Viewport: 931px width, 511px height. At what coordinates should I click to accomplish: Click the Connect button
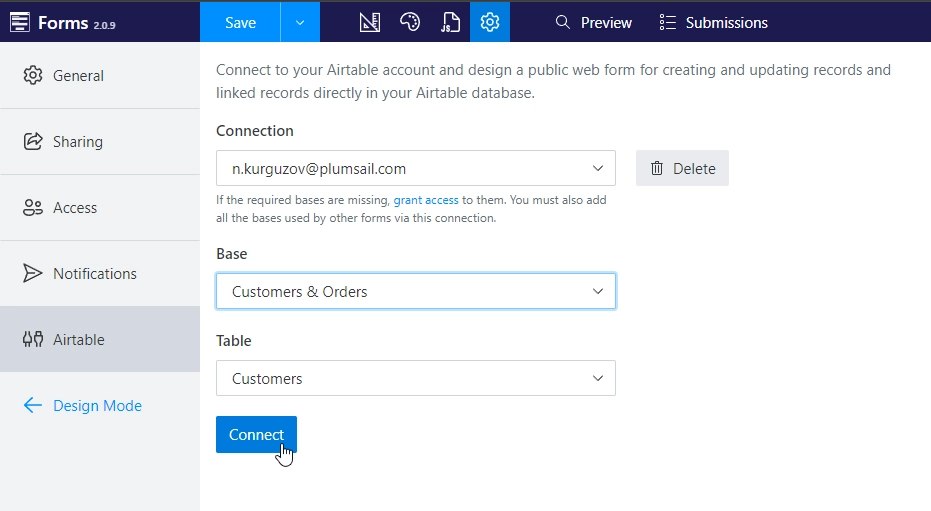tap(256, 434)
